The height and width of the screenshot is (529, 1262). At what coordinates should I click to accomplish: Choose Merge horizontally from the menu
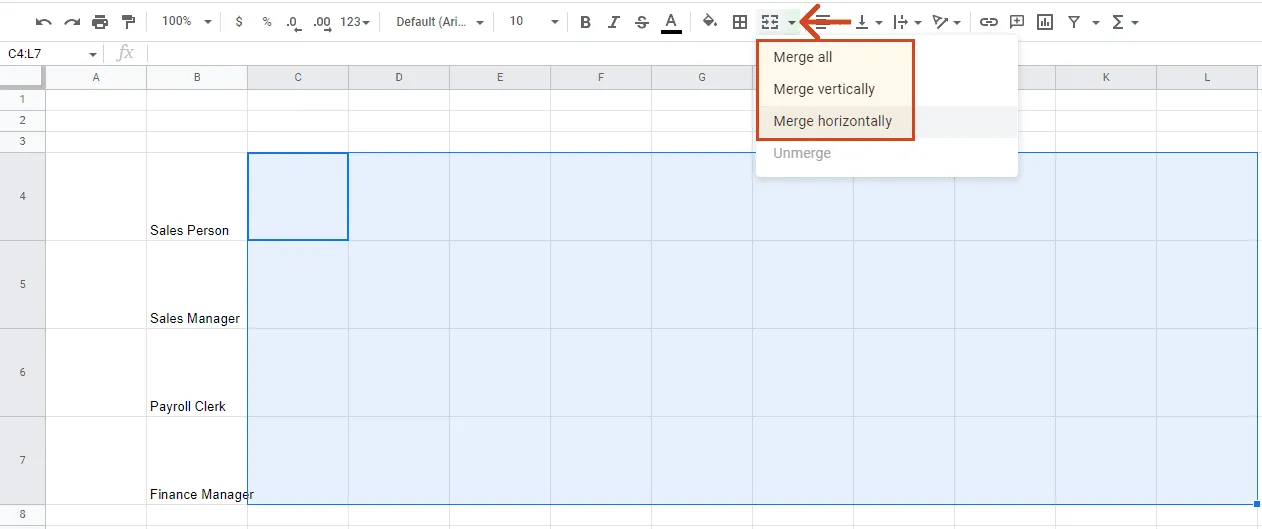(x=832, y=121)
